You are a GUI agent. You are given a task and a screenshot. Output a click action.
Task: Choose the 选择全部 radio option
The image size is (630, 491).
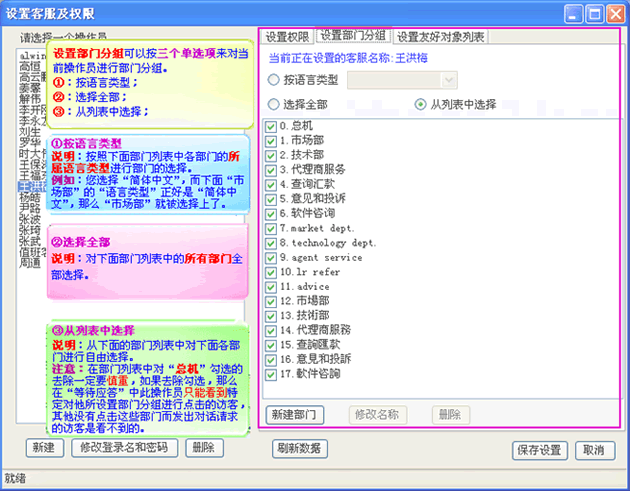coord(275,104)
